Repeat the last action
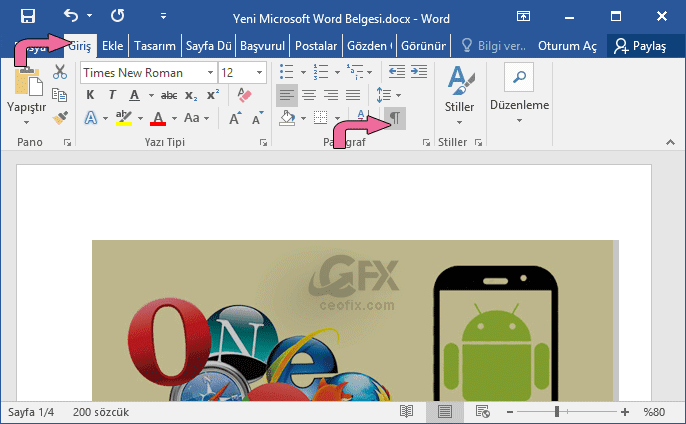 tap(117, 16)
